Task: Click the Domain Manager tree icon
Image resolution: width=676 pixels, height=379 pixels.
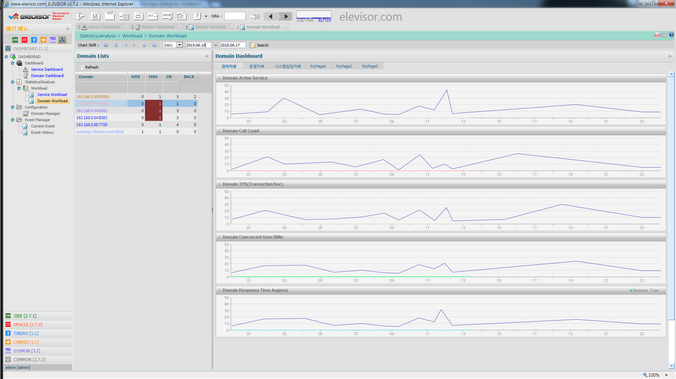Action: [25, 113]
